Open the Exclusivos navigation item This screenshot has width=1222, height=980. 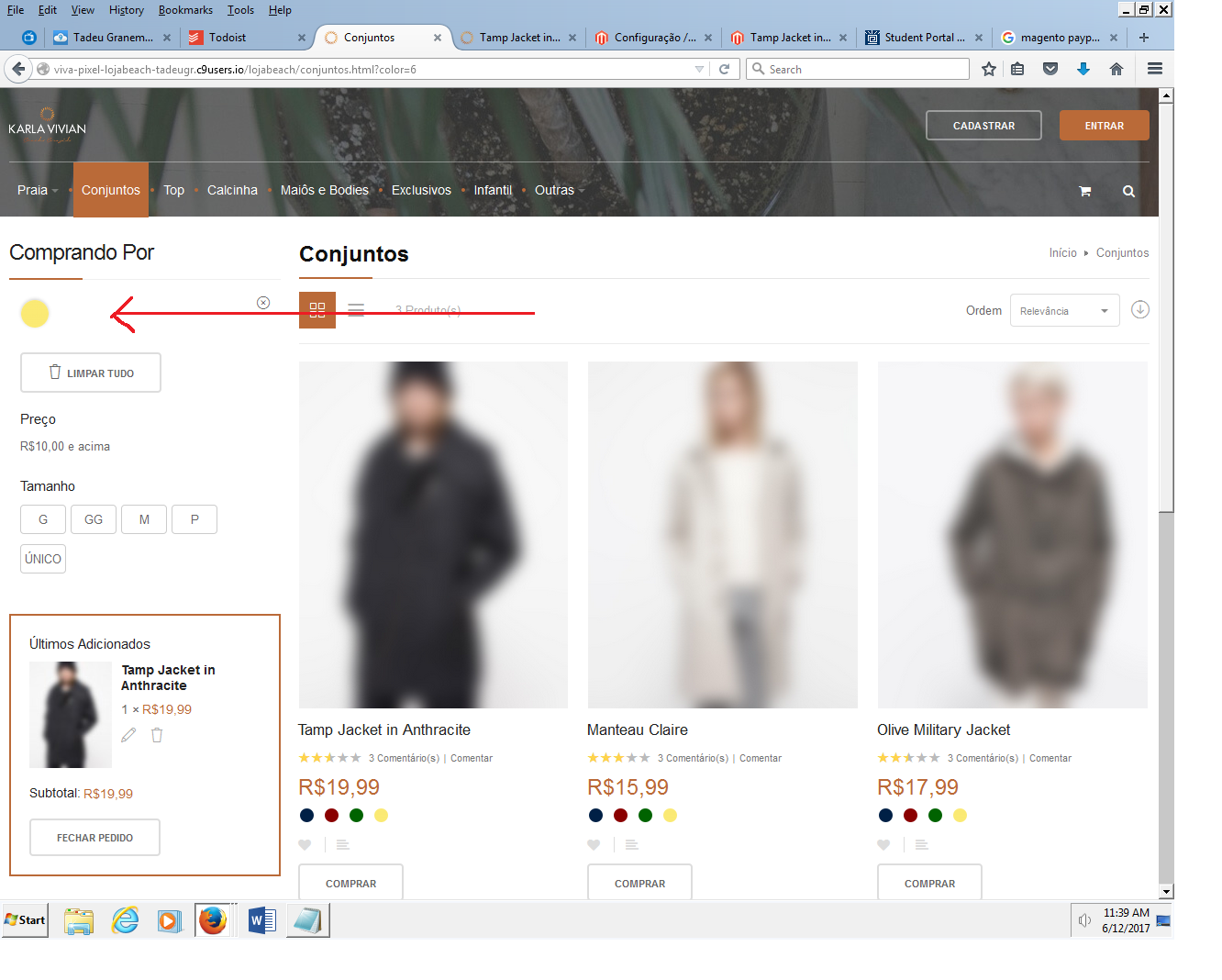tap(421, 190)
